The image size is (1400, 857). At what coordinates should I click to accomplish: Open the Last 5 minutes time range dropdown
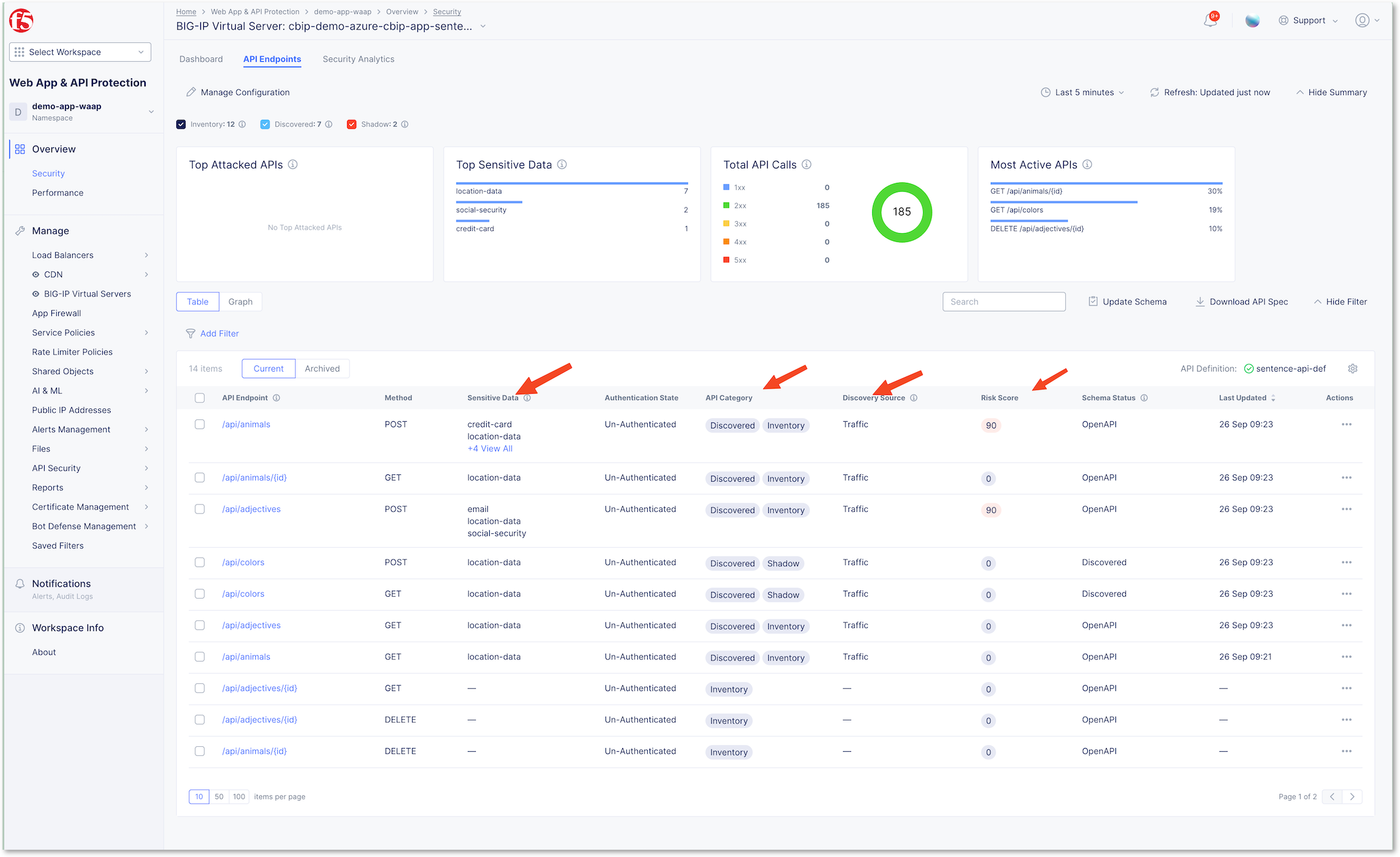click(1083, 92)
